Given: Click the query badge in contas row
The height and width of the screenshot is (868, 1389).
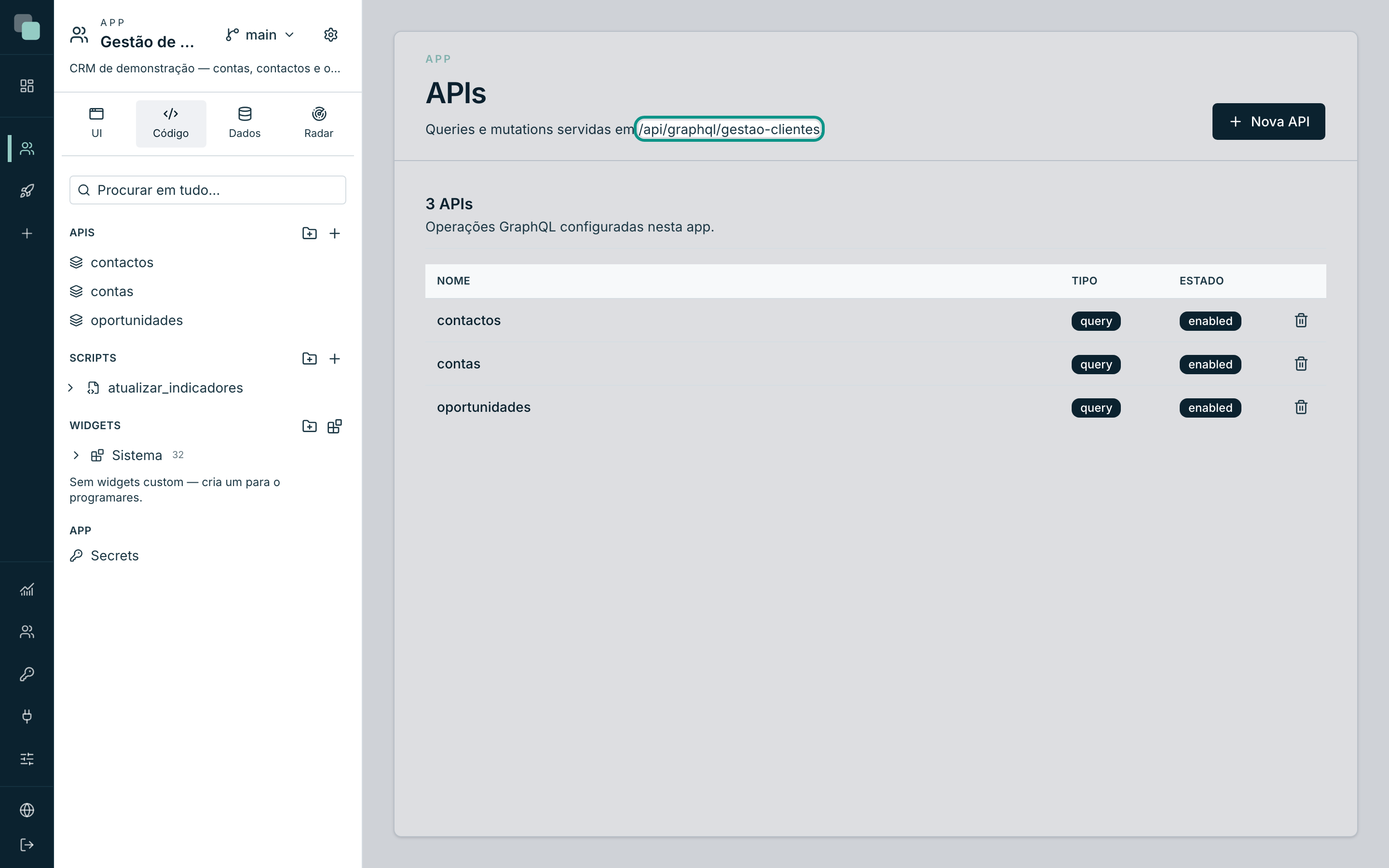Looking at the screenshot, I should [x=1096, y=365].
